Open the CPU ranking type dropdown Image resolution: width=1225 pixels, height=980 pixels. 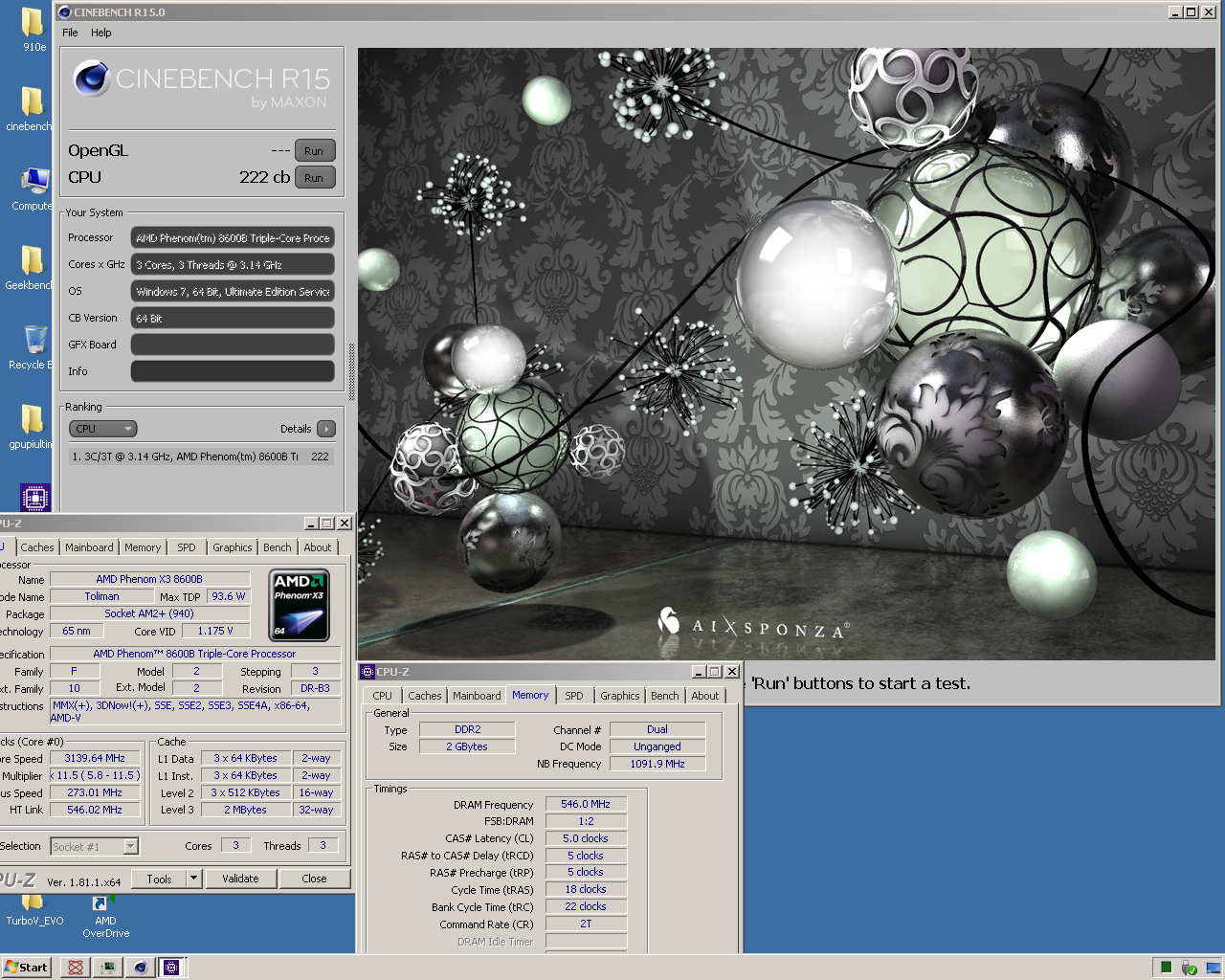tap(103, 429)
